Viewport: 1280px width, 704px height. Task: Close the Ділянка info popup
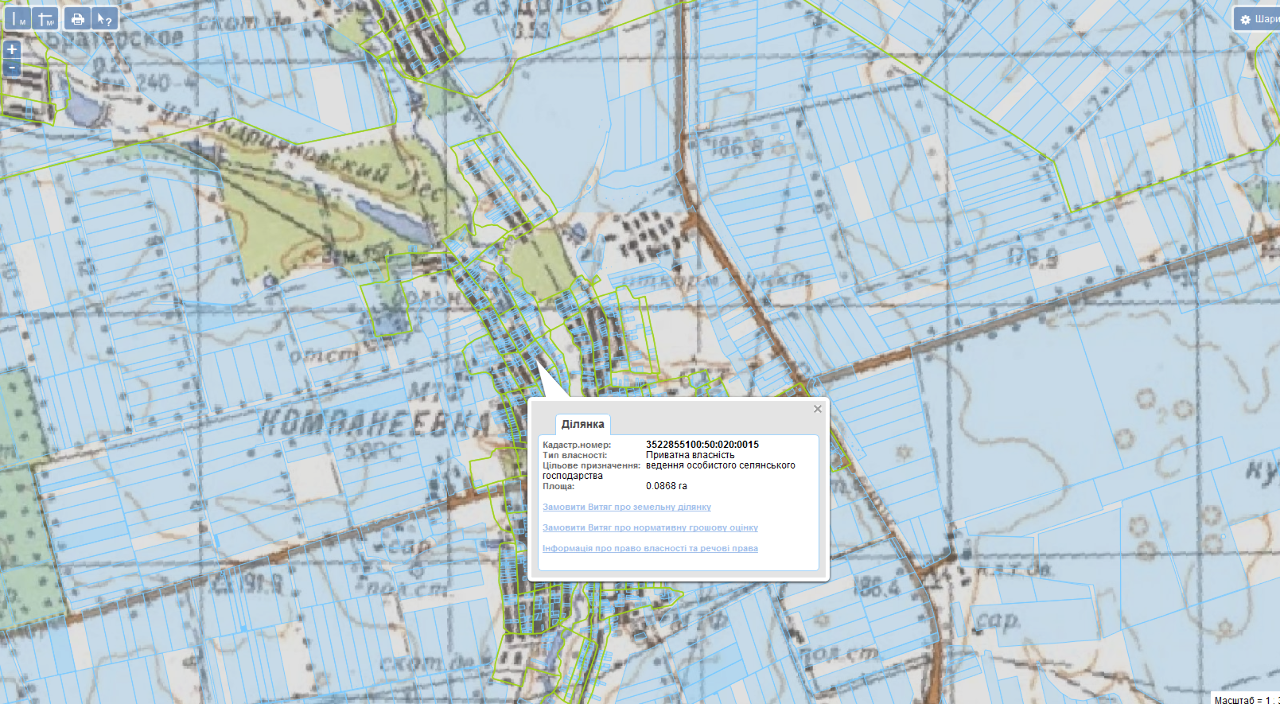817,408
